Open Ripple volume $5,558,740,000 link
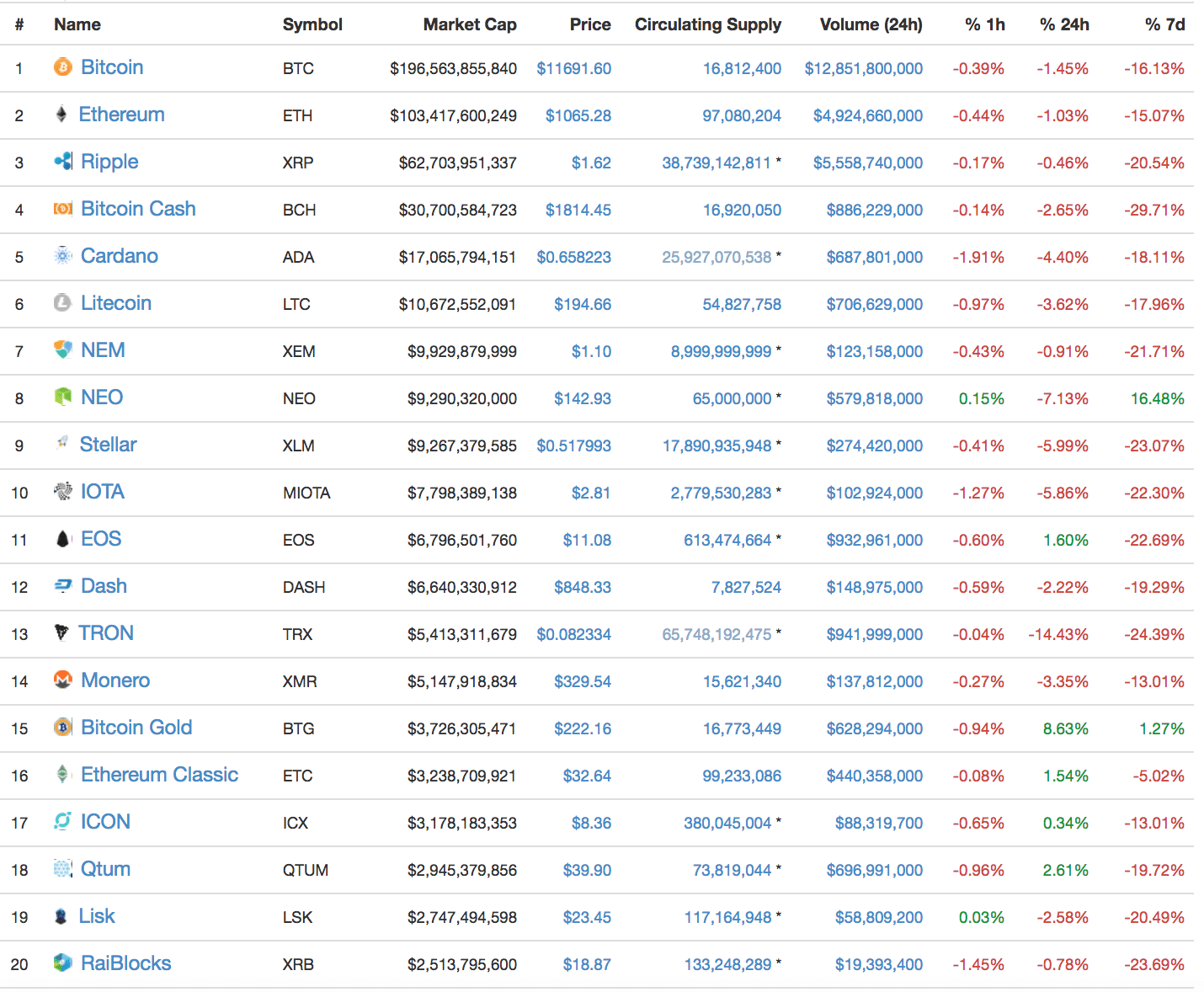Image resolution: width=1204 pixels, height=992 pixels. [x=868, y=163]
